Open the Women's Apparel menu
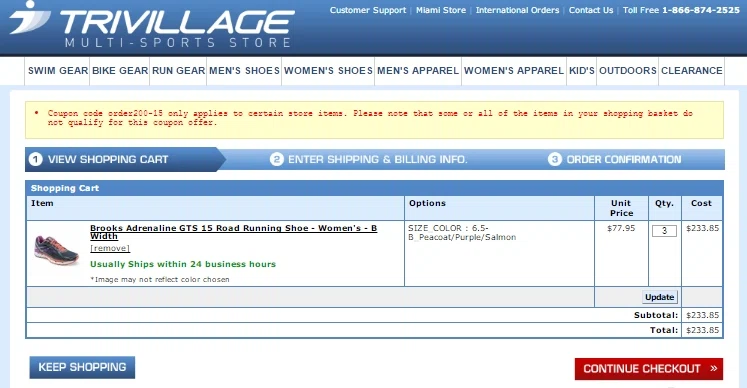This screenshot has width=747, height=388. (x=514, y=71)
